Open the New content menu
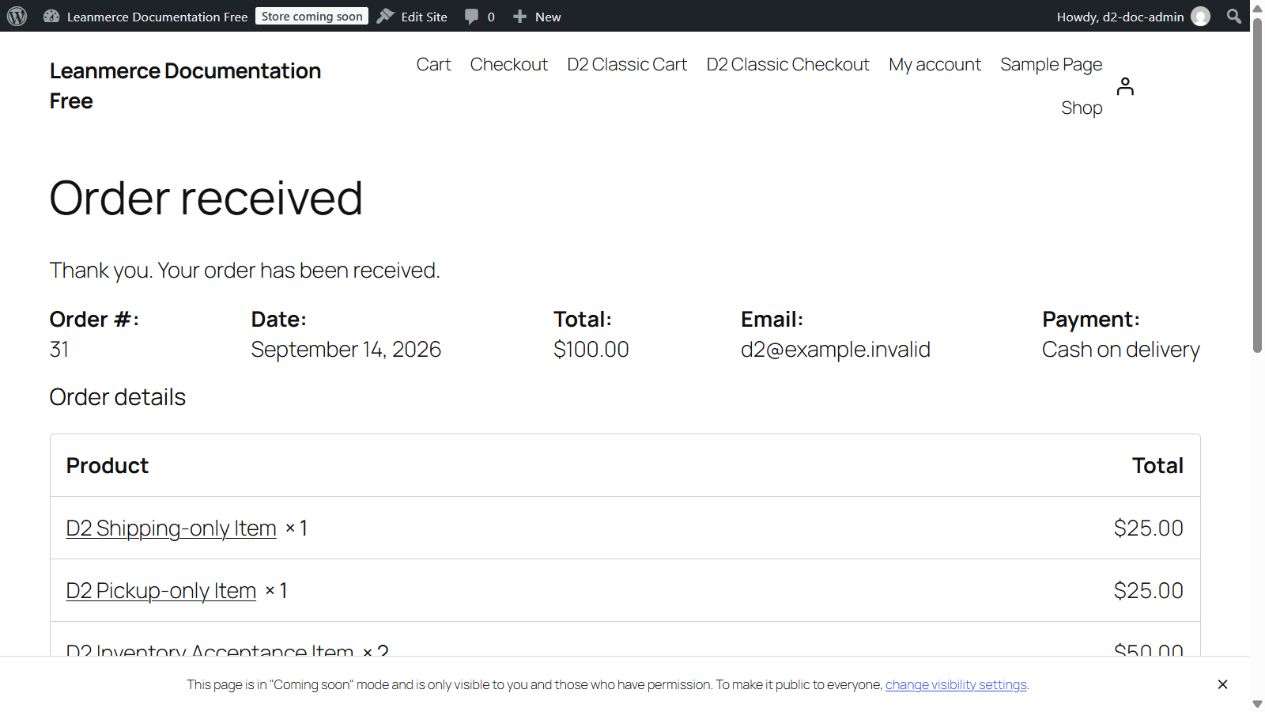This screenshot has height=712, width=1265. pos(537,16)
